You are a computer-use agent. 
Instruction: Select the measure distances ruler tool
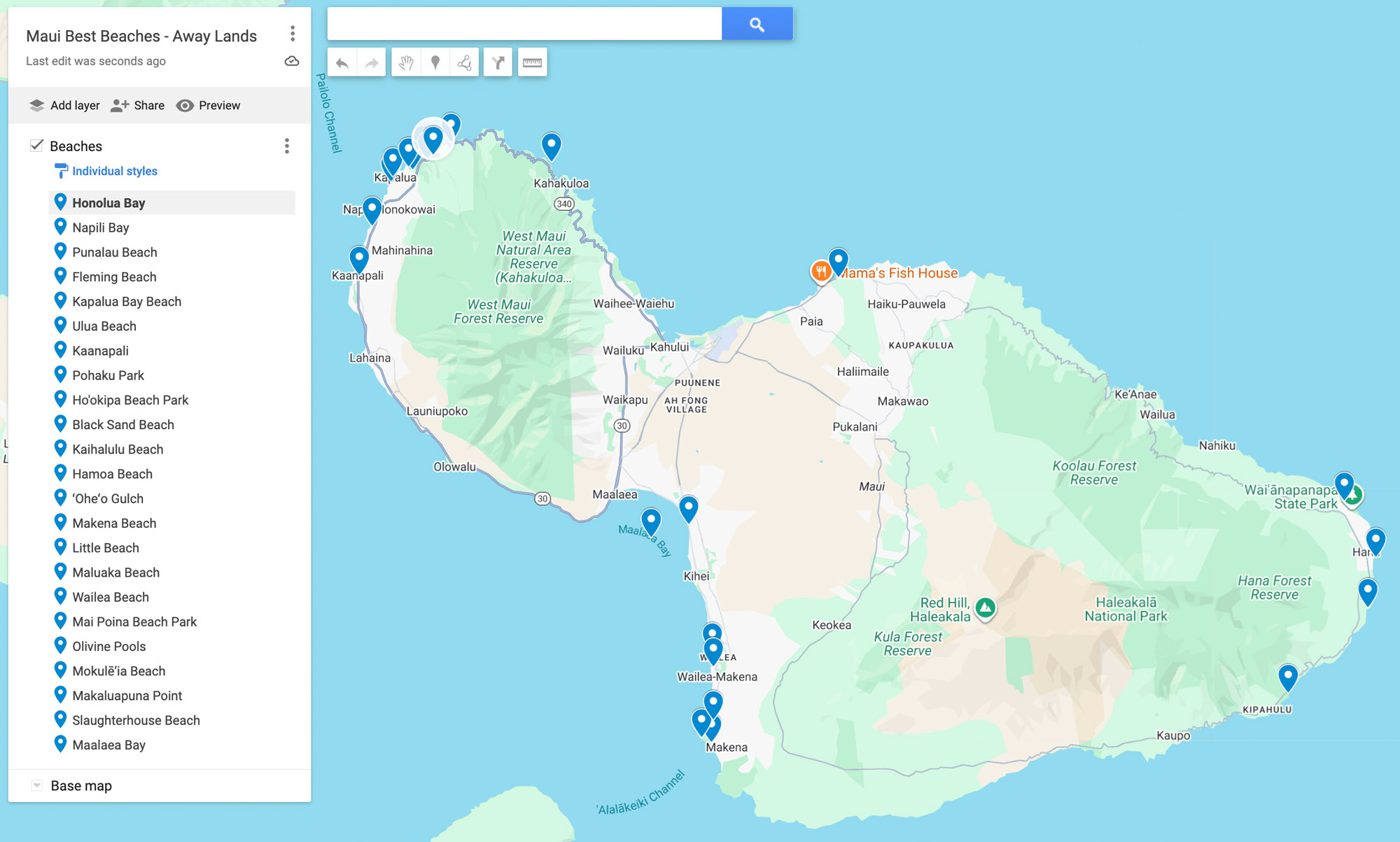(532, 63)
